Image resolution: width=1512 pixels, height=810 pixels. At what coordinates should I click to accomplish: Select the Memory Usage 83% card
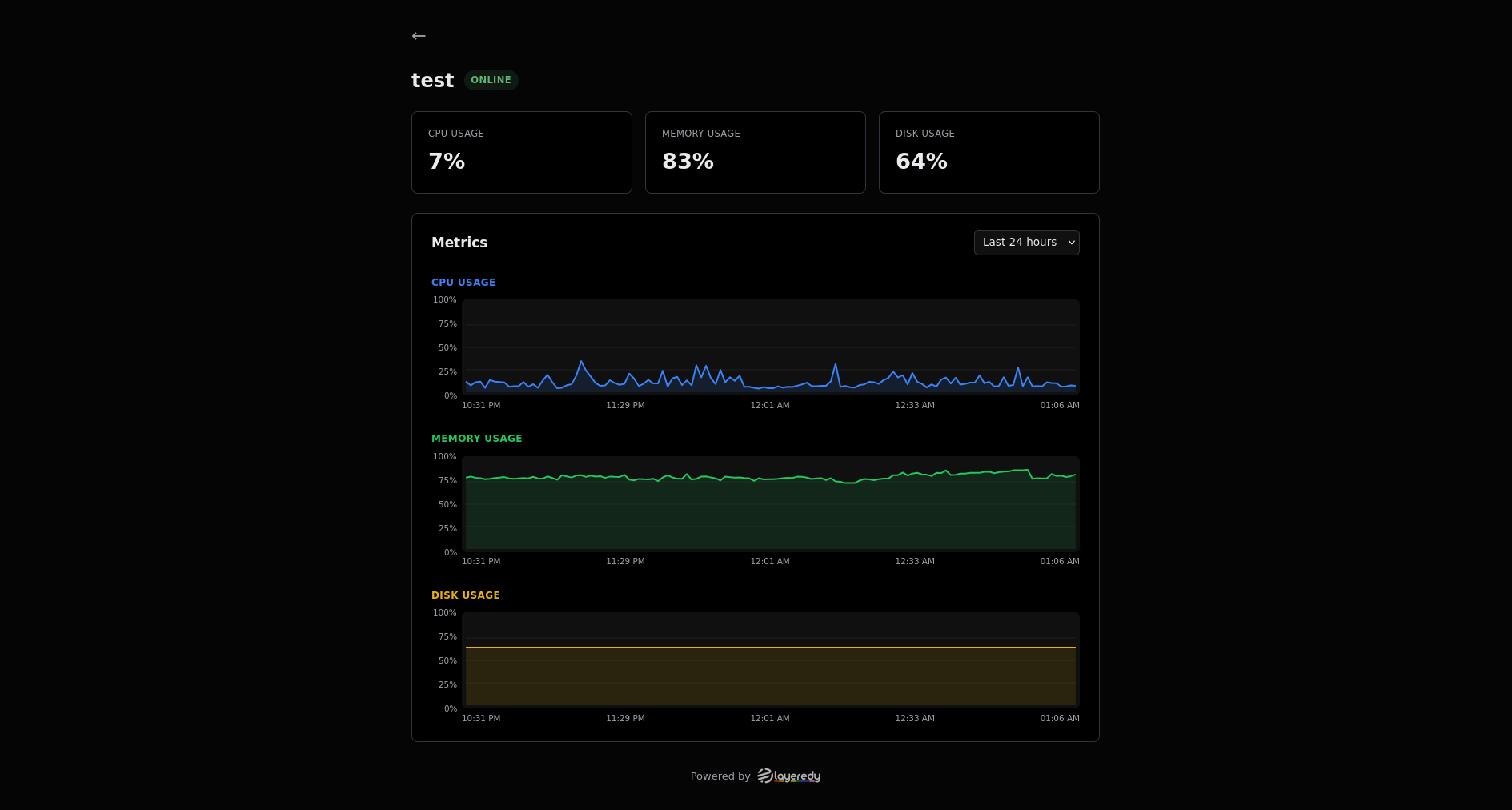tap(756, 152)
